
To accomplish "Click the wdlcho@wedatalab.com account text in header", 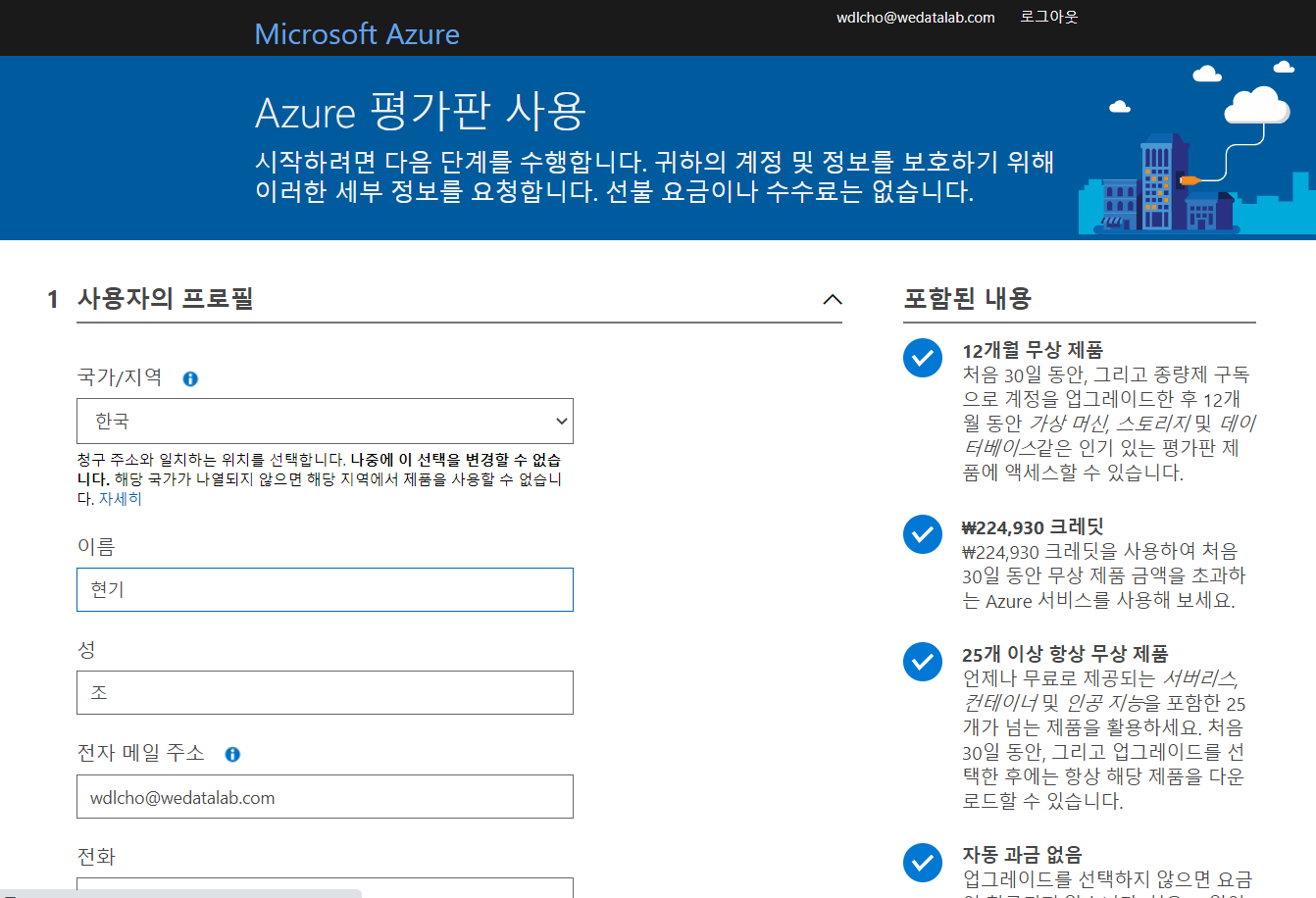I will (x=916, y=18).
